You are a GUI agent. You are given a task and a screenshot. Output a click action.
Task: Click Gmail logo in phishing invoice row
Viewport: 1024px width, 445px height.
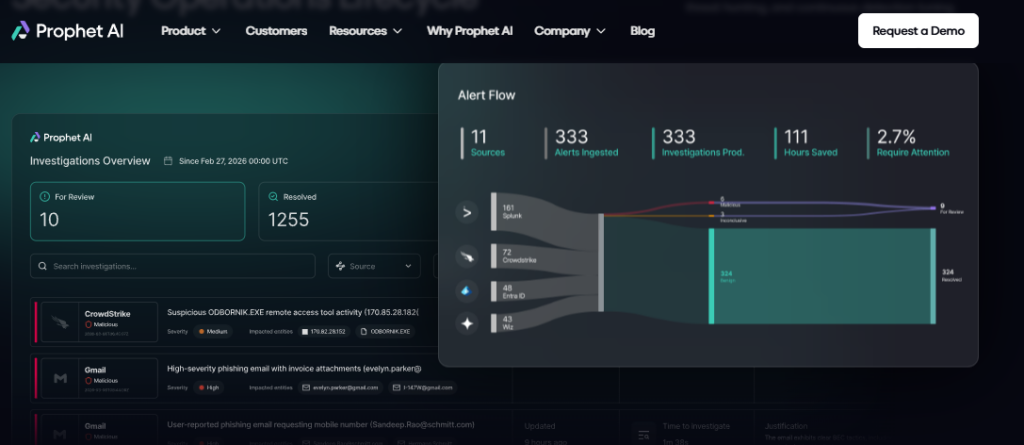(60, 378)
